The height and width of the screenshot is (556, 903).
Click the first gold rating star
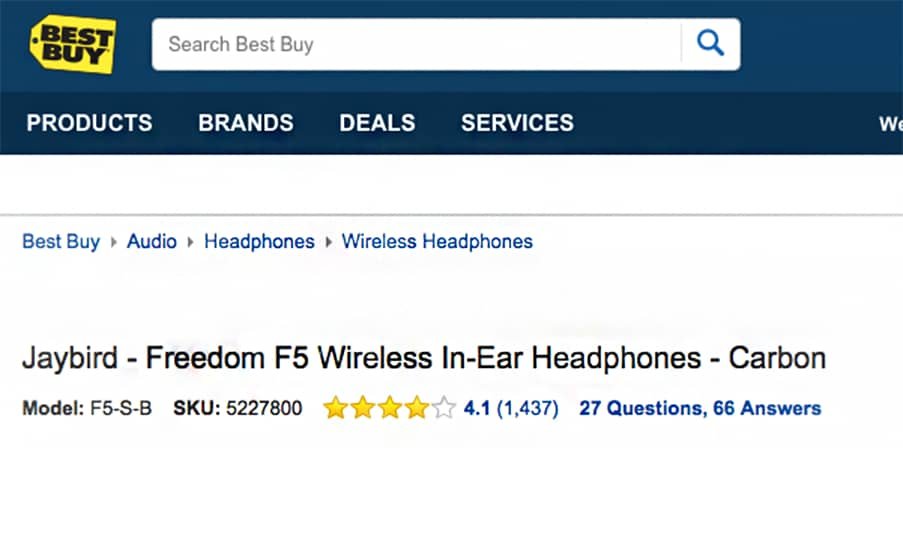[x=335, y=408]
